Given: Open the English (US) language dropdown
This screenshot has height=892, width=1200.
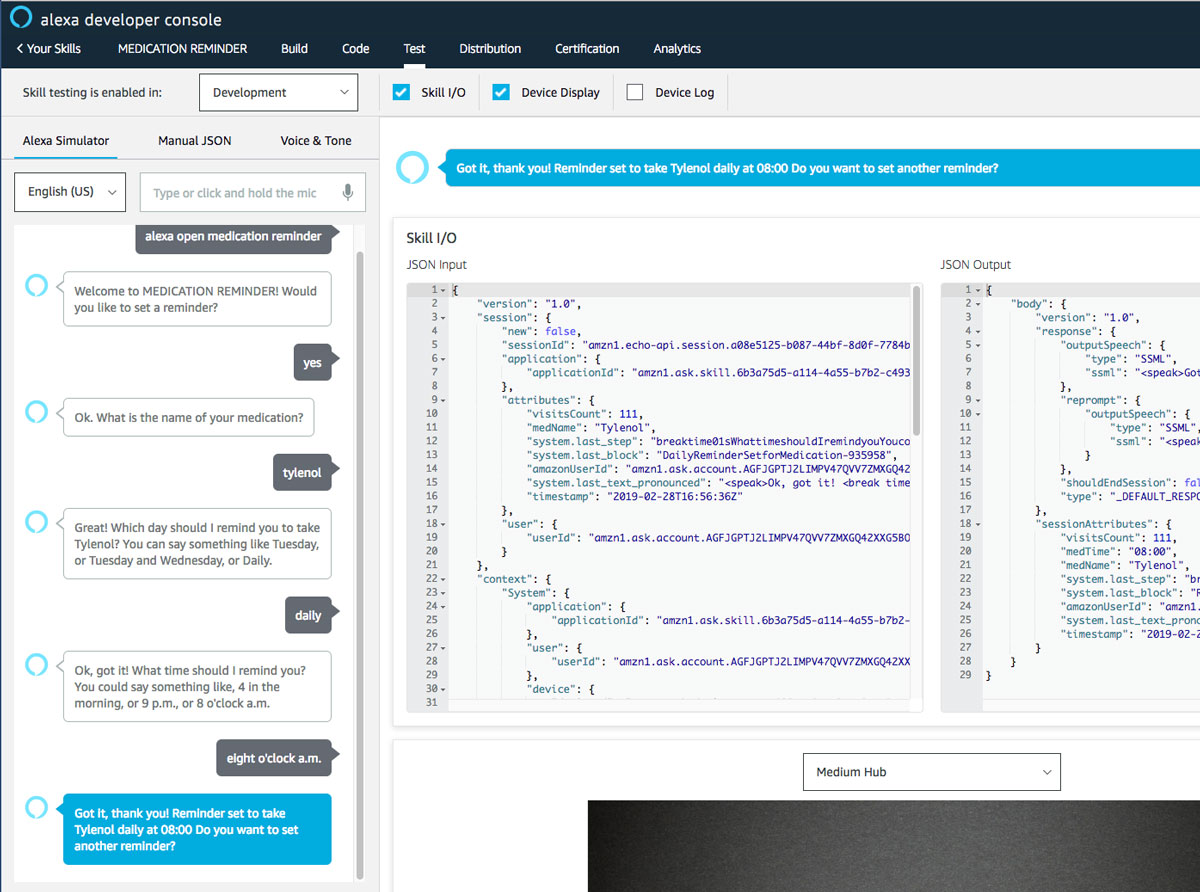Looking at the screenshot, I should coord(70,192).
